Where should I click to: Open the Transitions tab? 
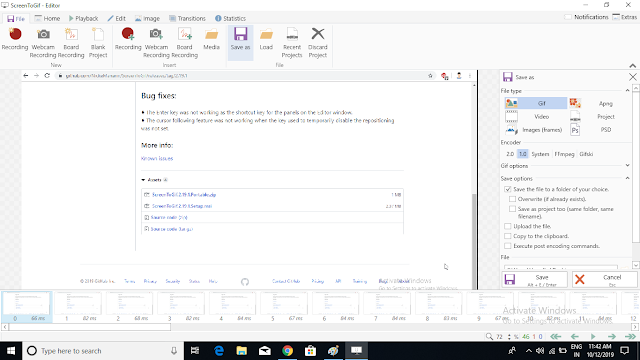187,18
